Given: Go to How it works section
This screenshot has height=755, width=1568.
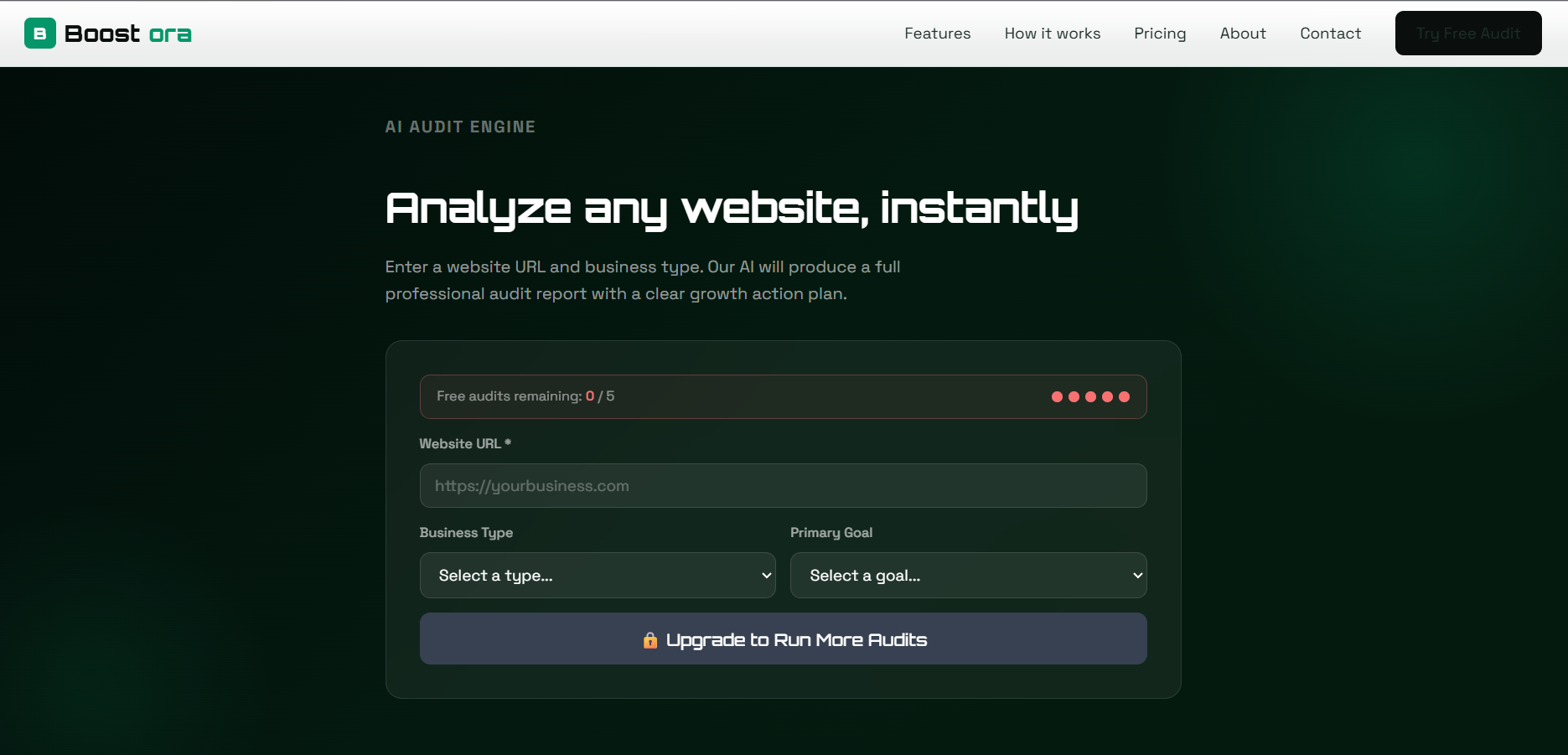Looking at the screenshot, I should pyautogui.click(x=1053, y=34).
